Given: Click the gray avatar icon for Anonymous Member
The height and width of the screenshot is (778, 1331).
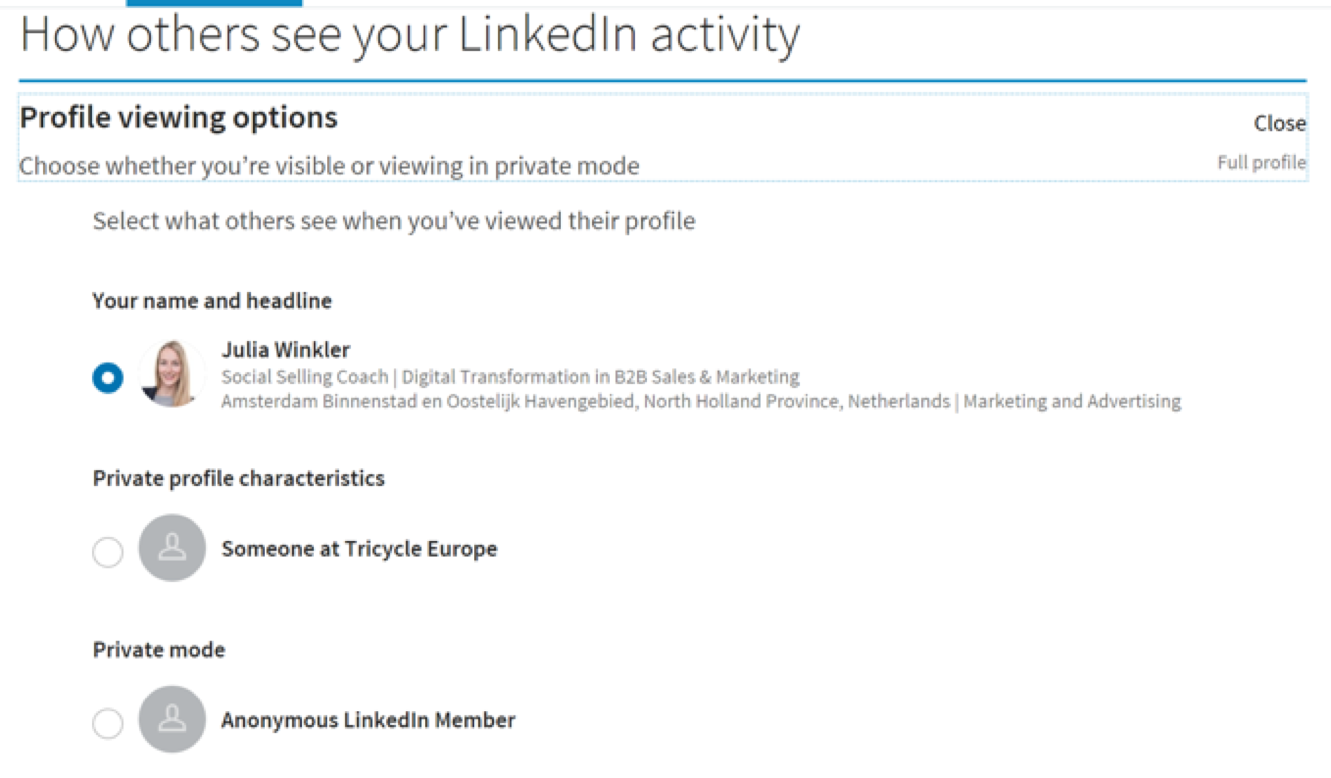Looking at the screenshot, I should point(172,719).
